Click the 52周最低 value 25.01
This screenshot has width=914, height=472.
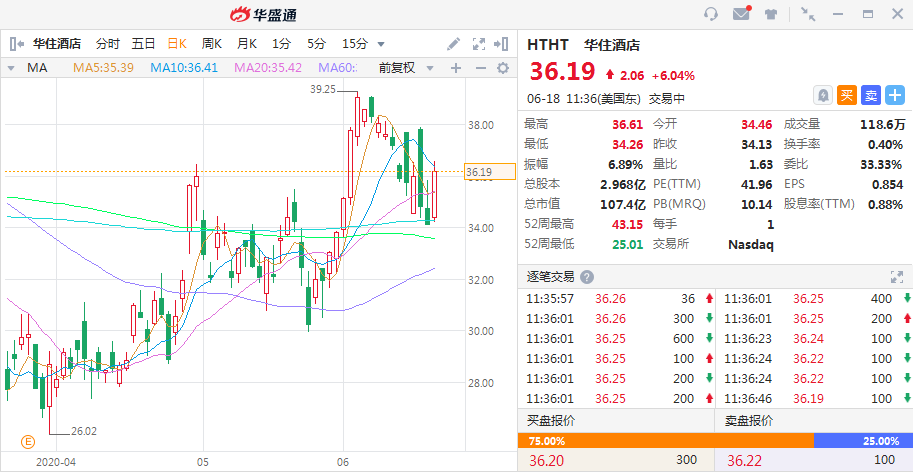[627, 244]
